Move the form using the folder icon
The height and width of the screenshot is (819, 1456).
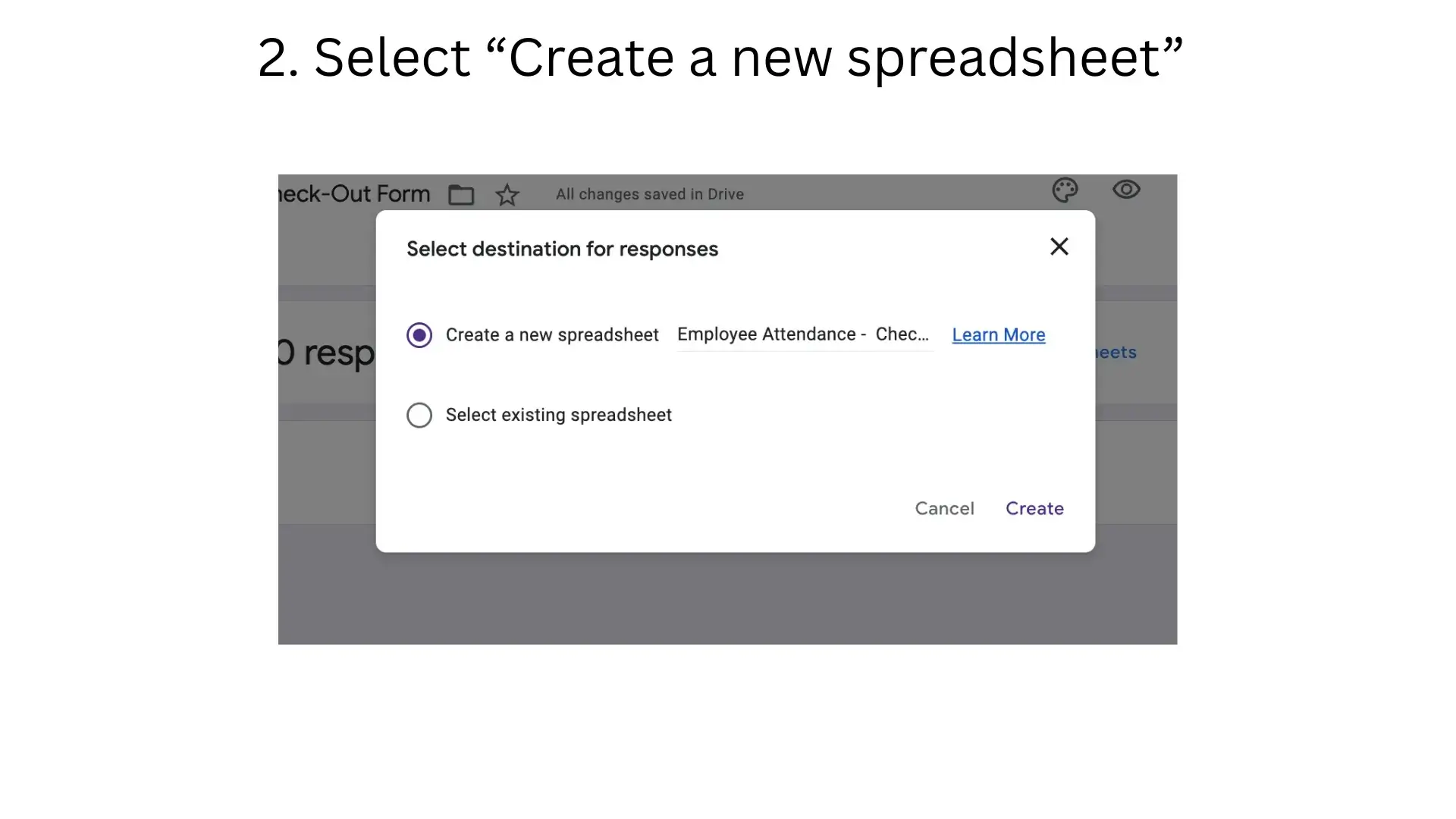point(461,194)
